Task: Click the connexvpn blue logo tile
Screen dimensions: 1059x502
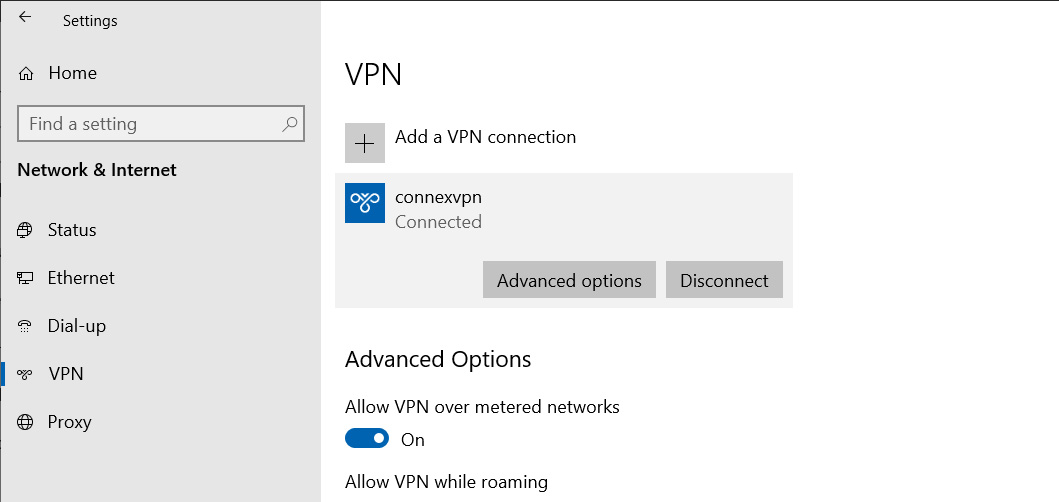Action: click(365, 203)
